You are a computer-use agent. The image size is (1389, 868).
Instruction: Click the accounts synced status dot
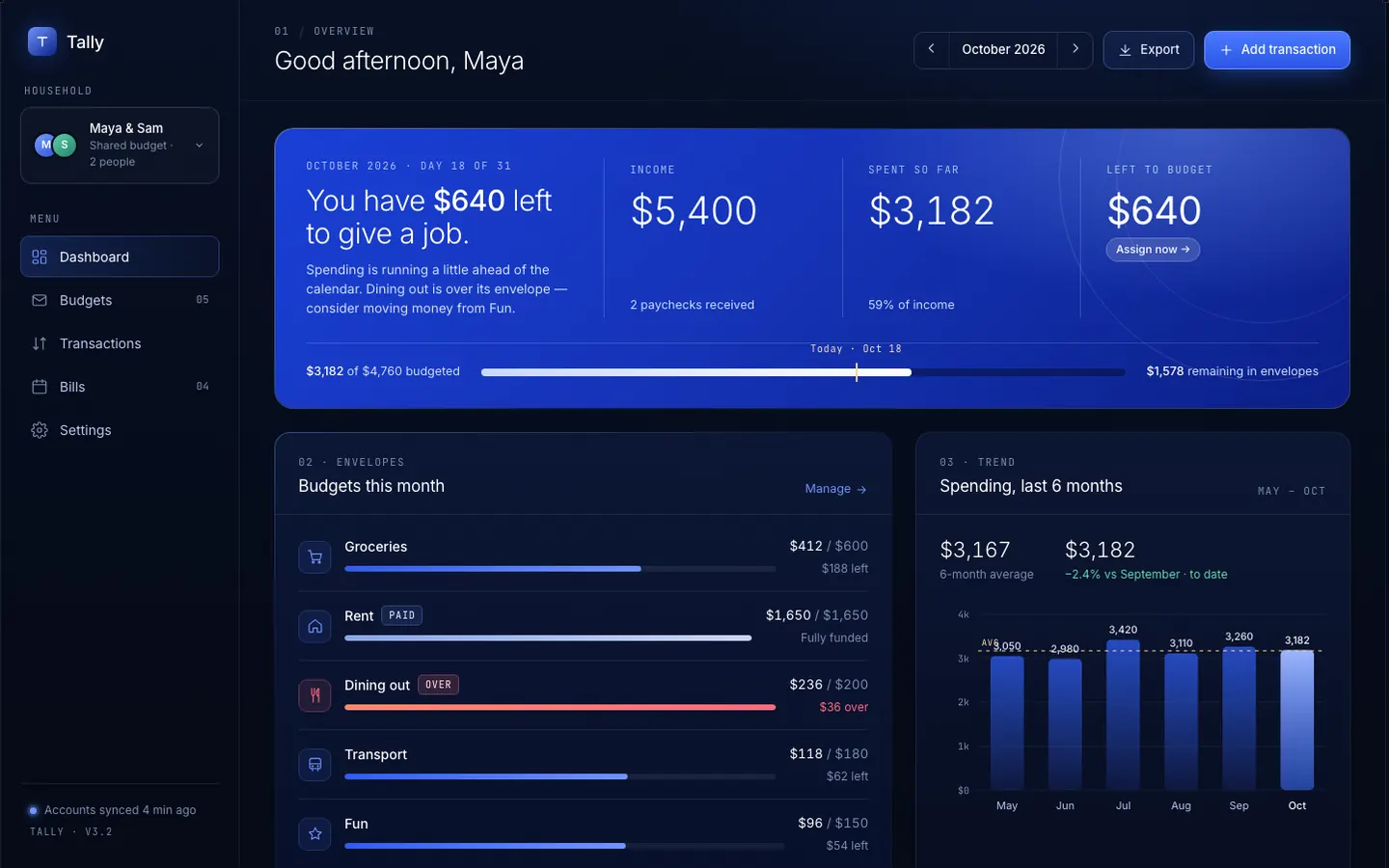[33, 810]
